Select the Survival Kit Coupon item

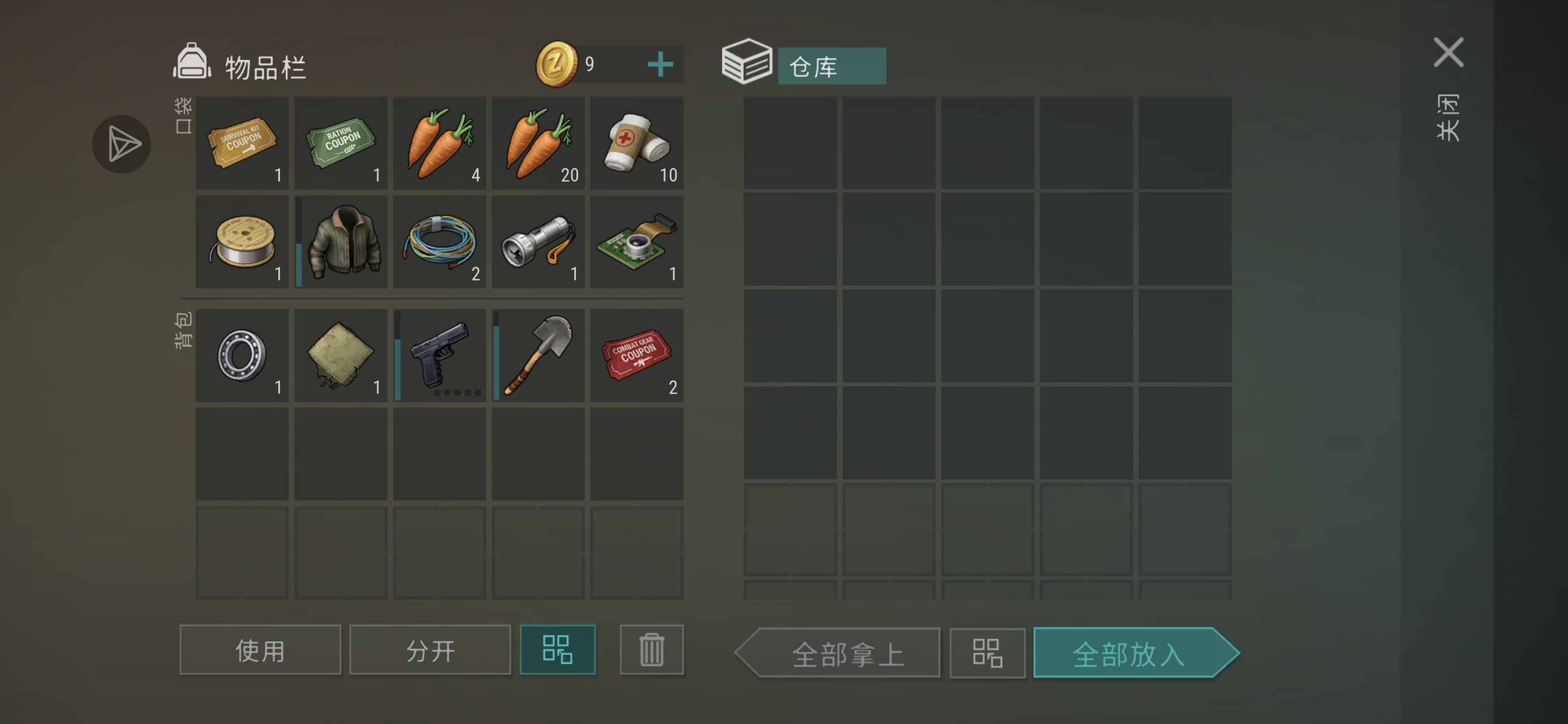click(x=242, y=143)
